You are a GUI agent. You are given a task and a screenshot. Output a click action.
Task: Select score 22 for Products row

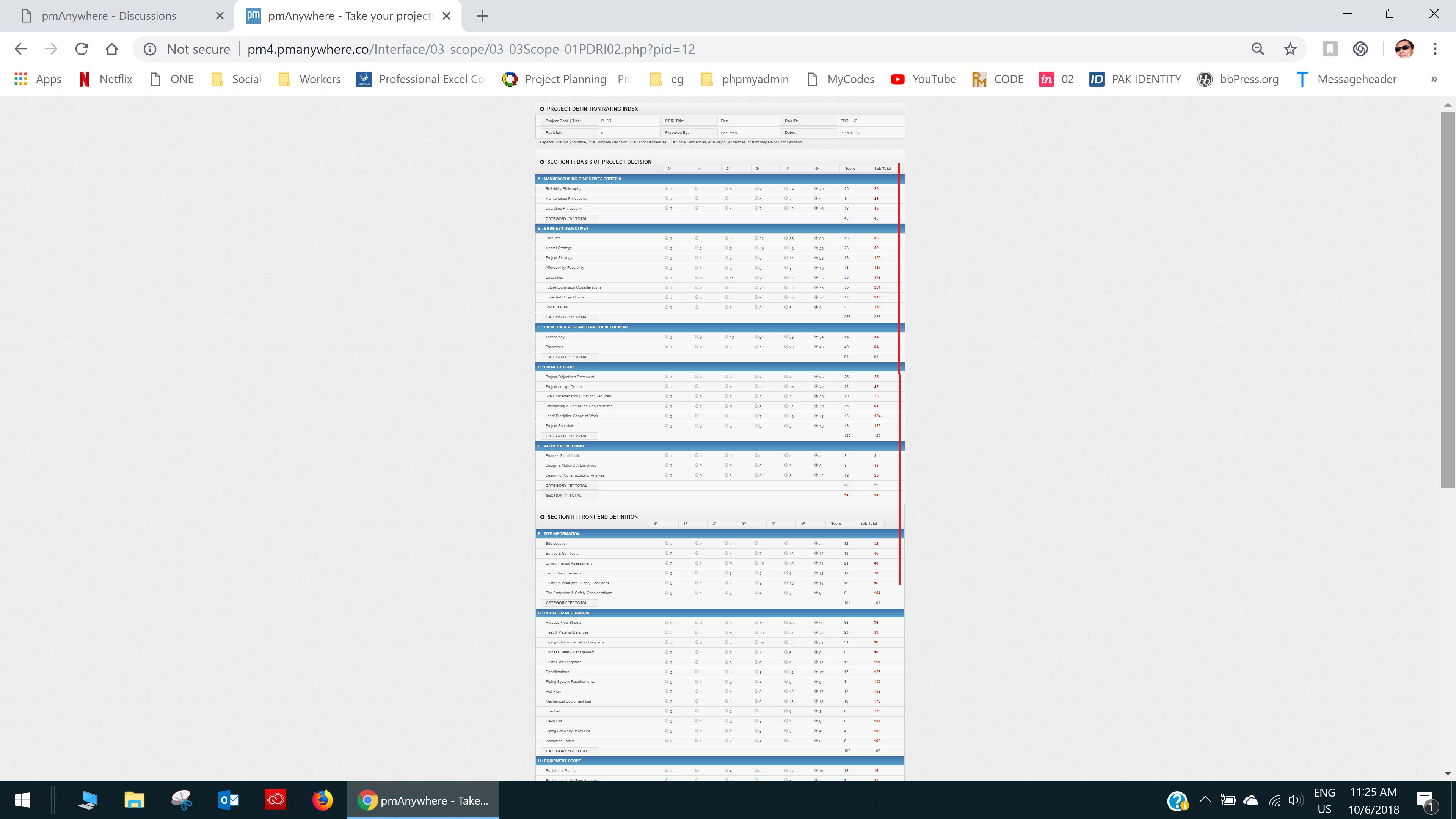point(756,238)
